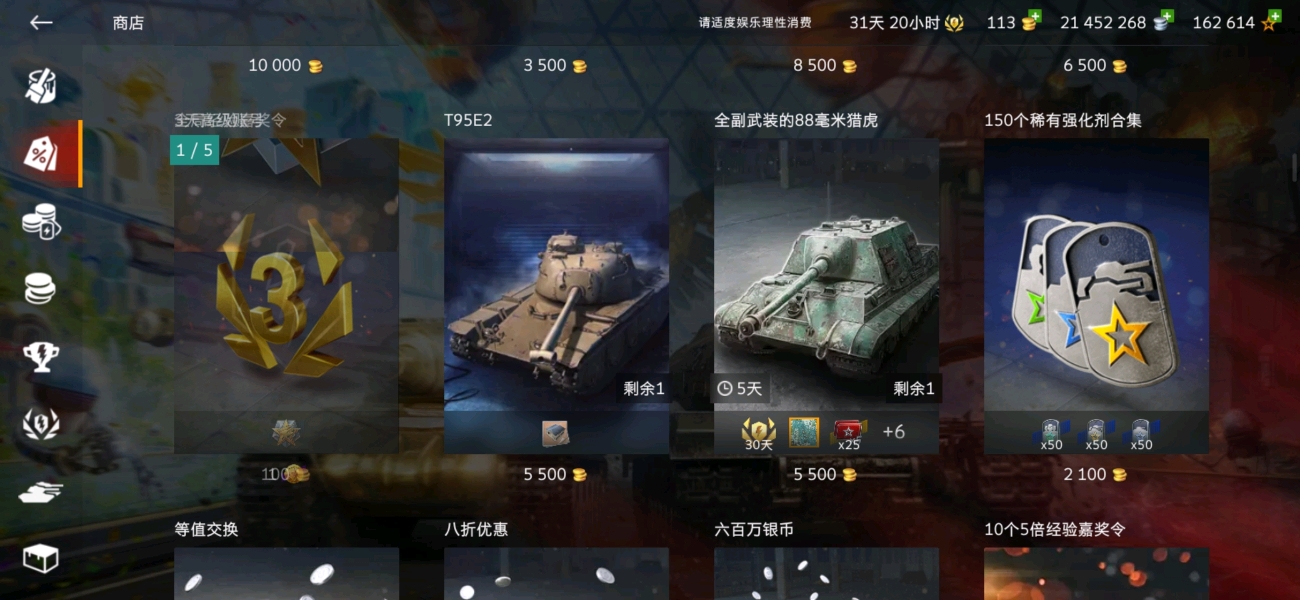Open the tanks sidebar category
The image size is (1300, 600).
[x=41, y=491]
